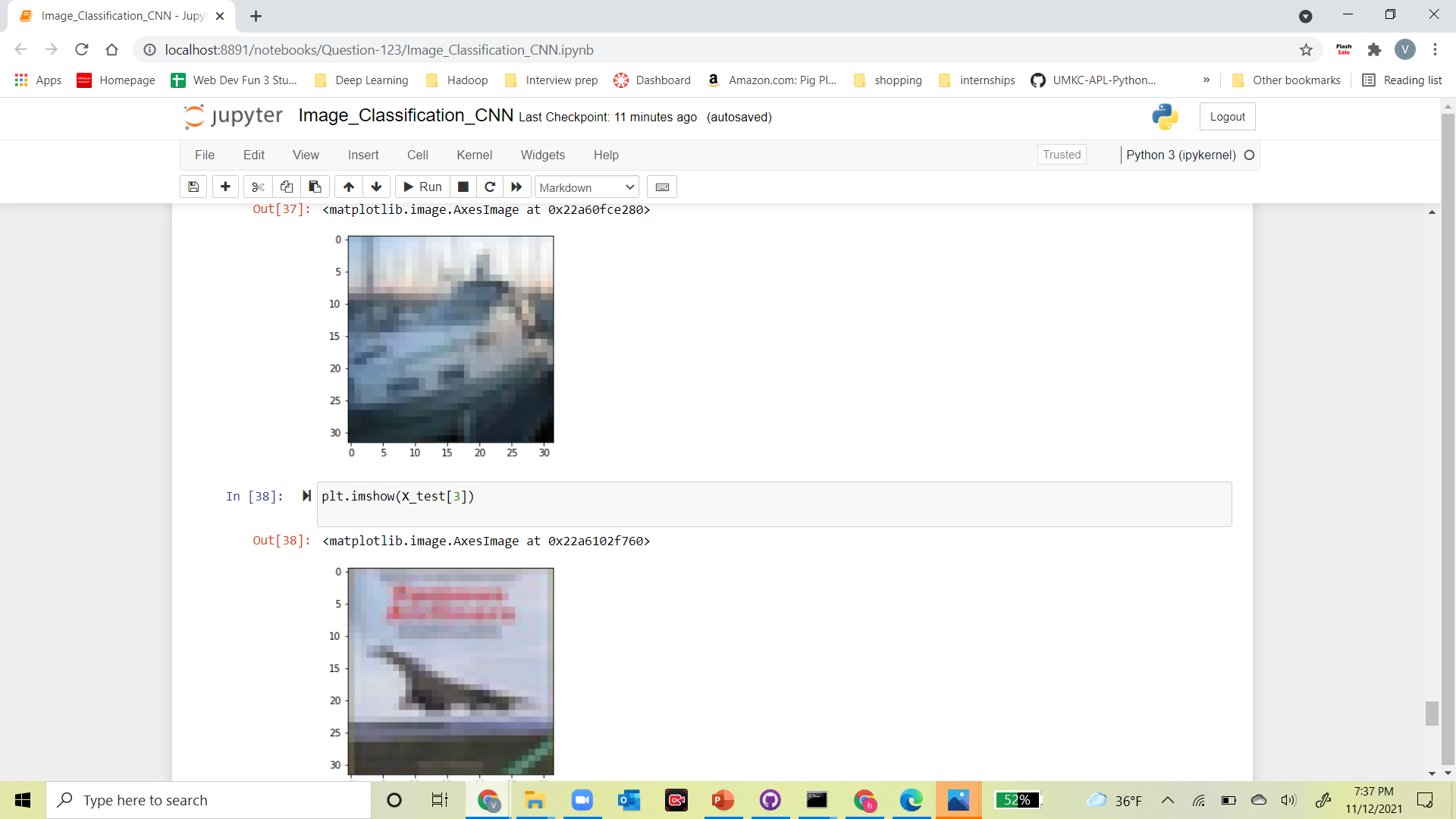Open the Extensions puzzle icon
Viewport: 1456px width, 819px height.
(1374, 50)
